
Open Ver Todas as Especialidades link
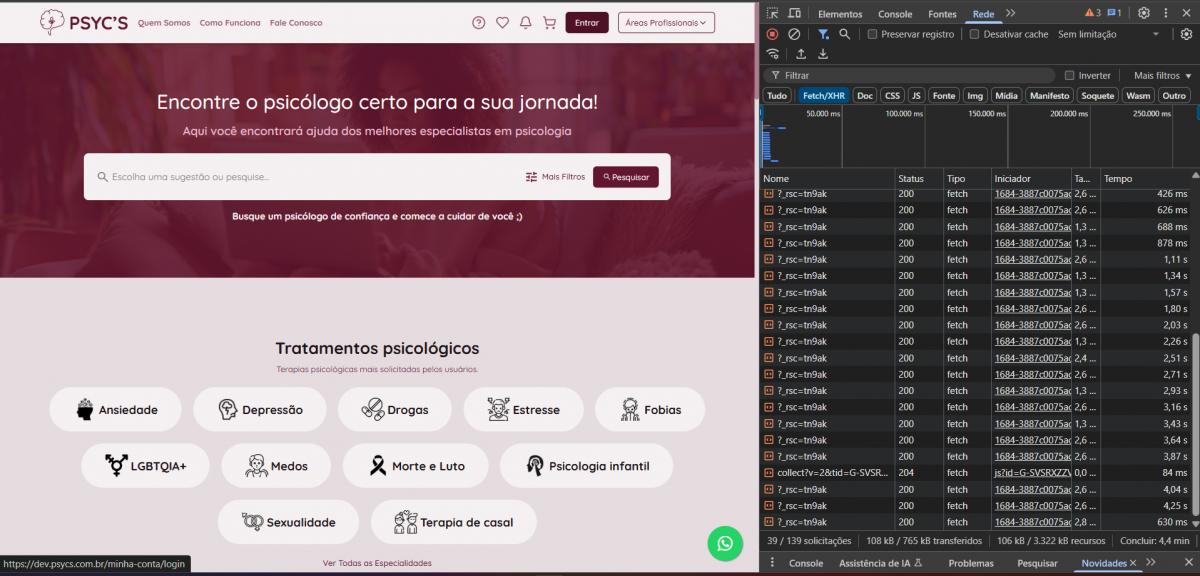(x=377, y=563)
